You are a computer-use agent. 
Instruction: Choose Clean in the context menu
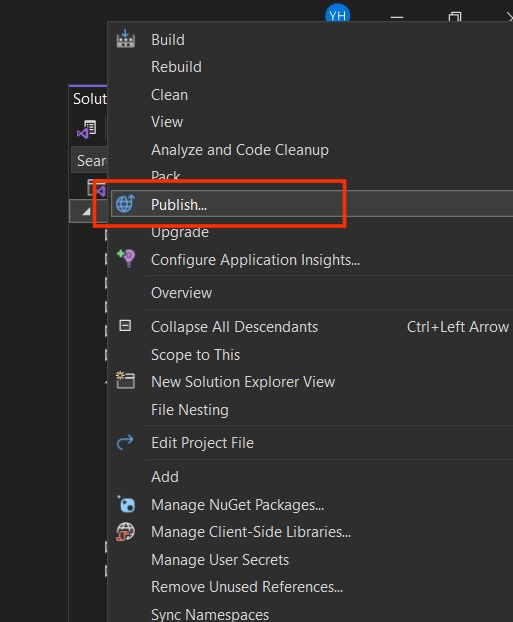click(x=169, y=95)
